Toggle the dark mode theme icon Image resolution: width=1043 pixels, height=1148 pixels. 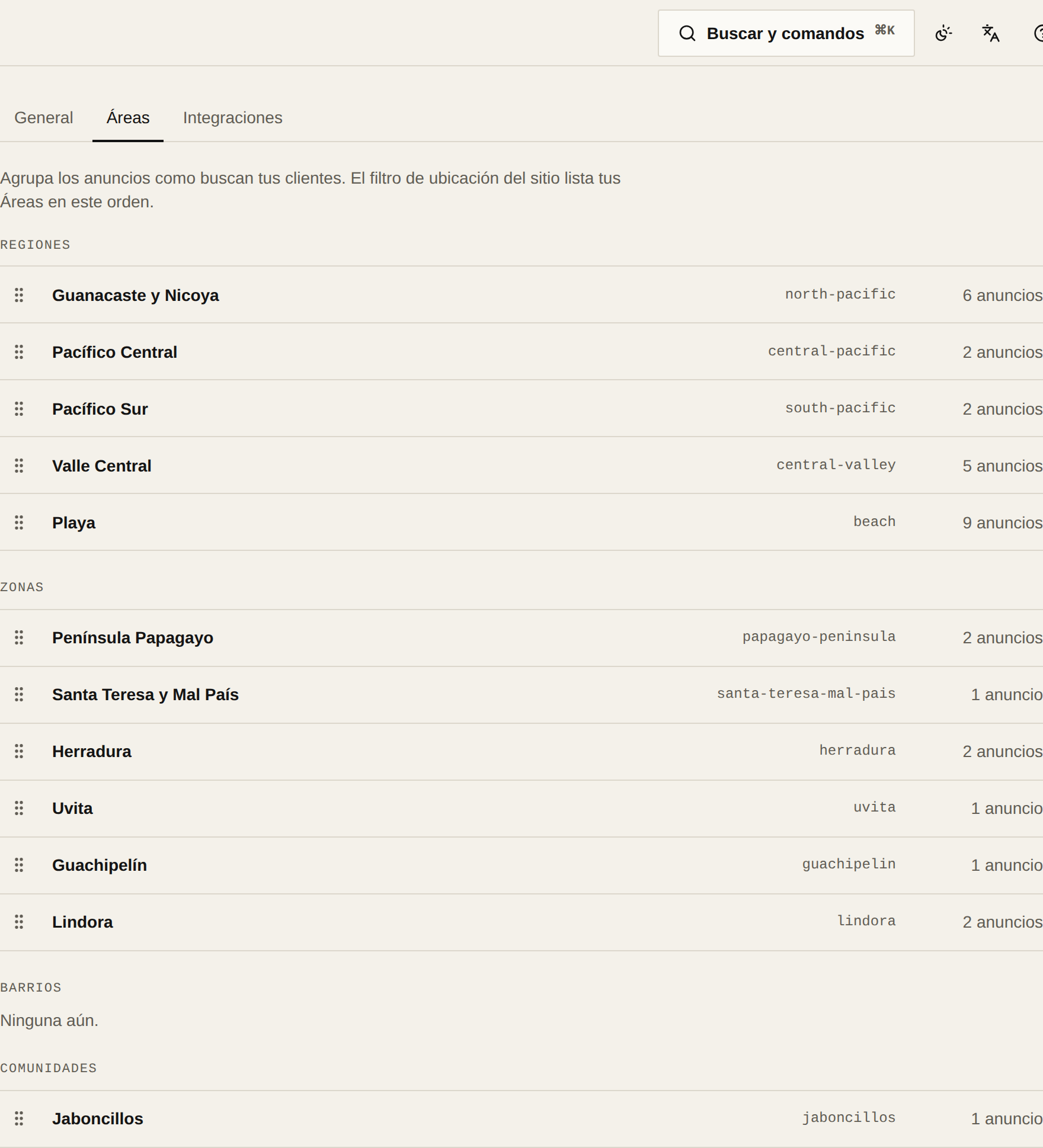[x=943, y=33]
